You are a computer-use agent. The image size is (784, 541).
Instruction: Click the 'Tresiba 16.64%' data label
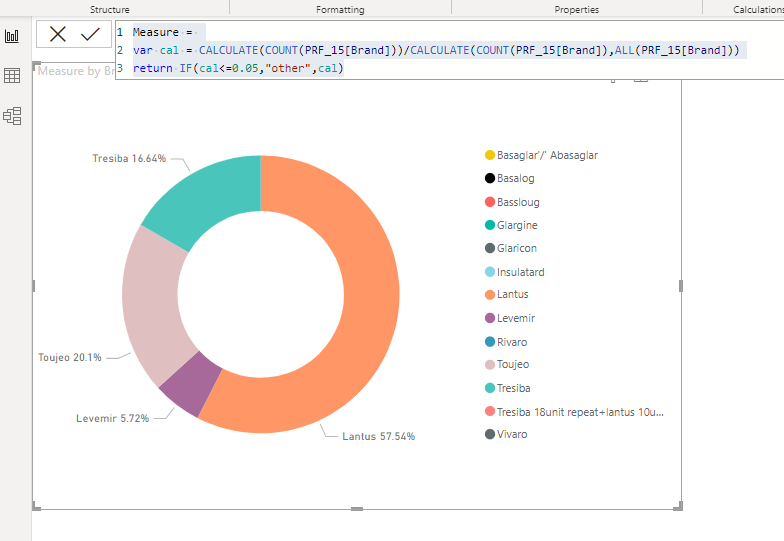(129, 158)
